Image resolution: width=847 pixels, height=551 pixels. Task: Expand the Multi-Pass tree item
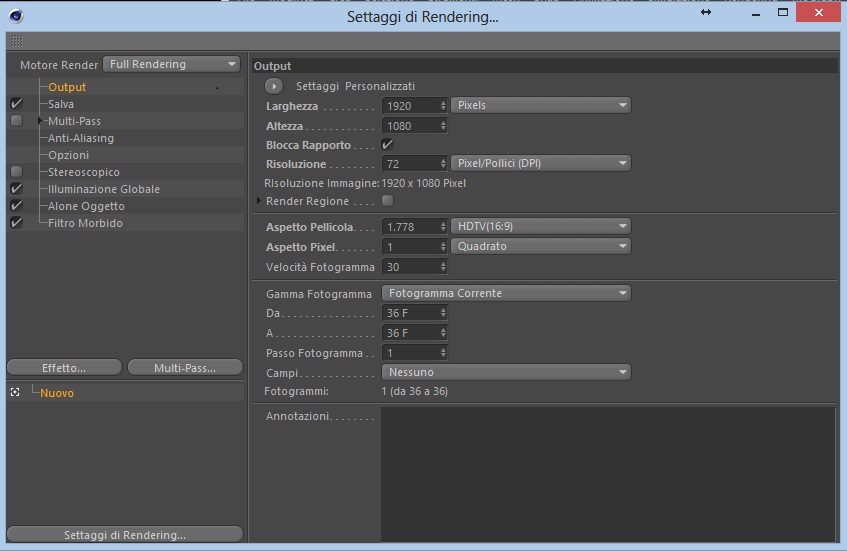[x=40, y=120]
